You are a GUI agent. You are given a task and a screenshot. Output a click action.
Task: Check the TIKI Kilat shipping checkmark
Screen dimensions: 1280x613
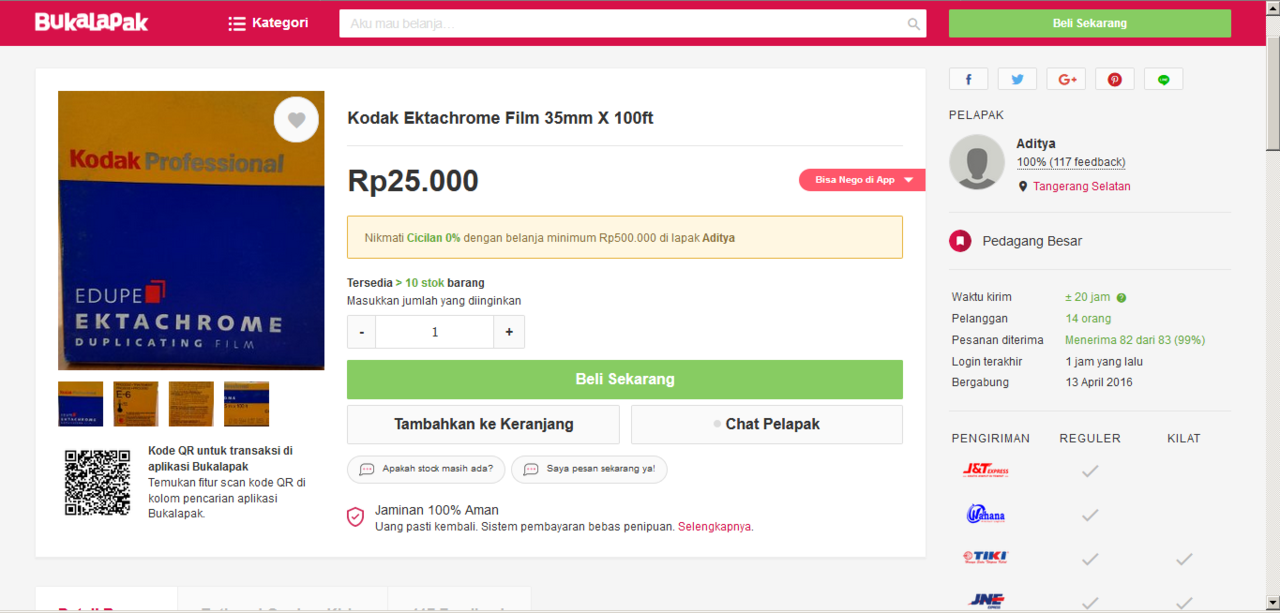(1184, 559)
